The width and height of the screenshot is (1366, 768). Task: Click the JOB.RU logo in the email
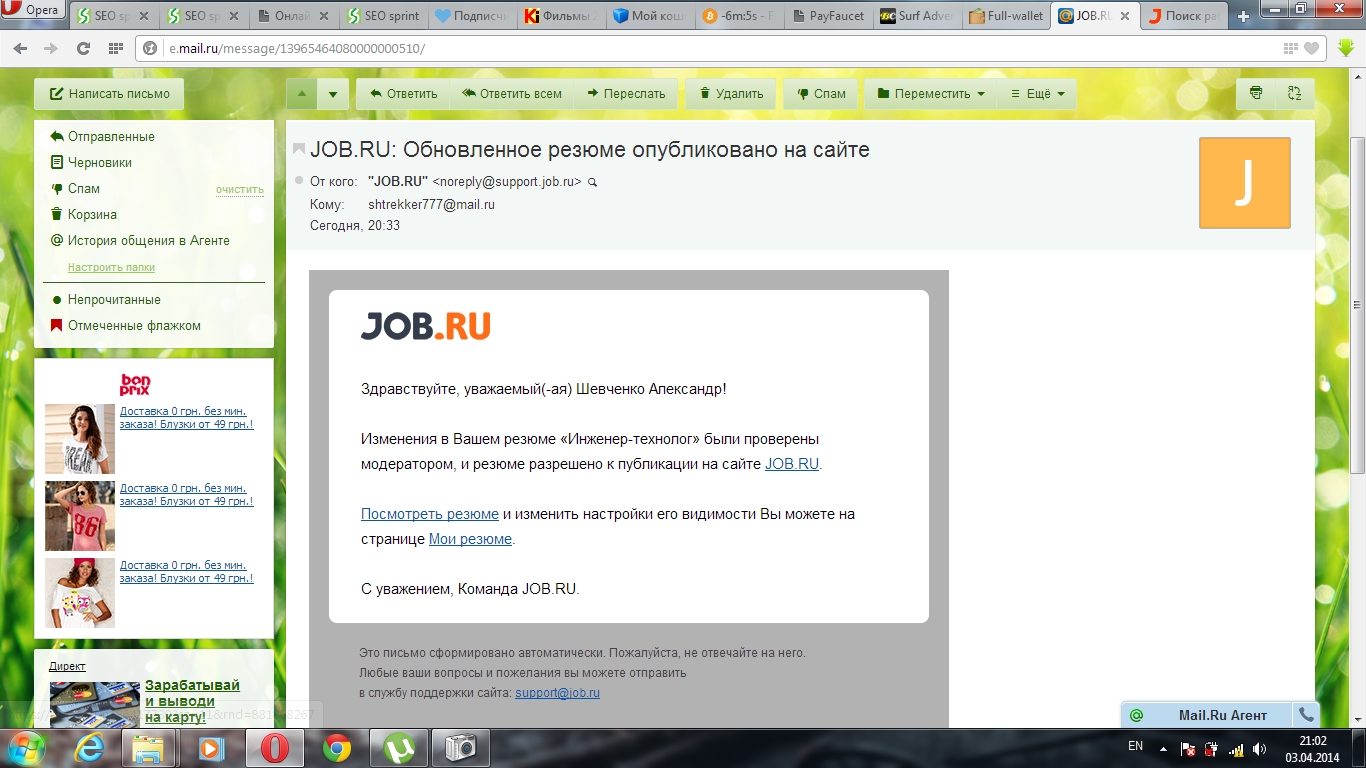425,326
